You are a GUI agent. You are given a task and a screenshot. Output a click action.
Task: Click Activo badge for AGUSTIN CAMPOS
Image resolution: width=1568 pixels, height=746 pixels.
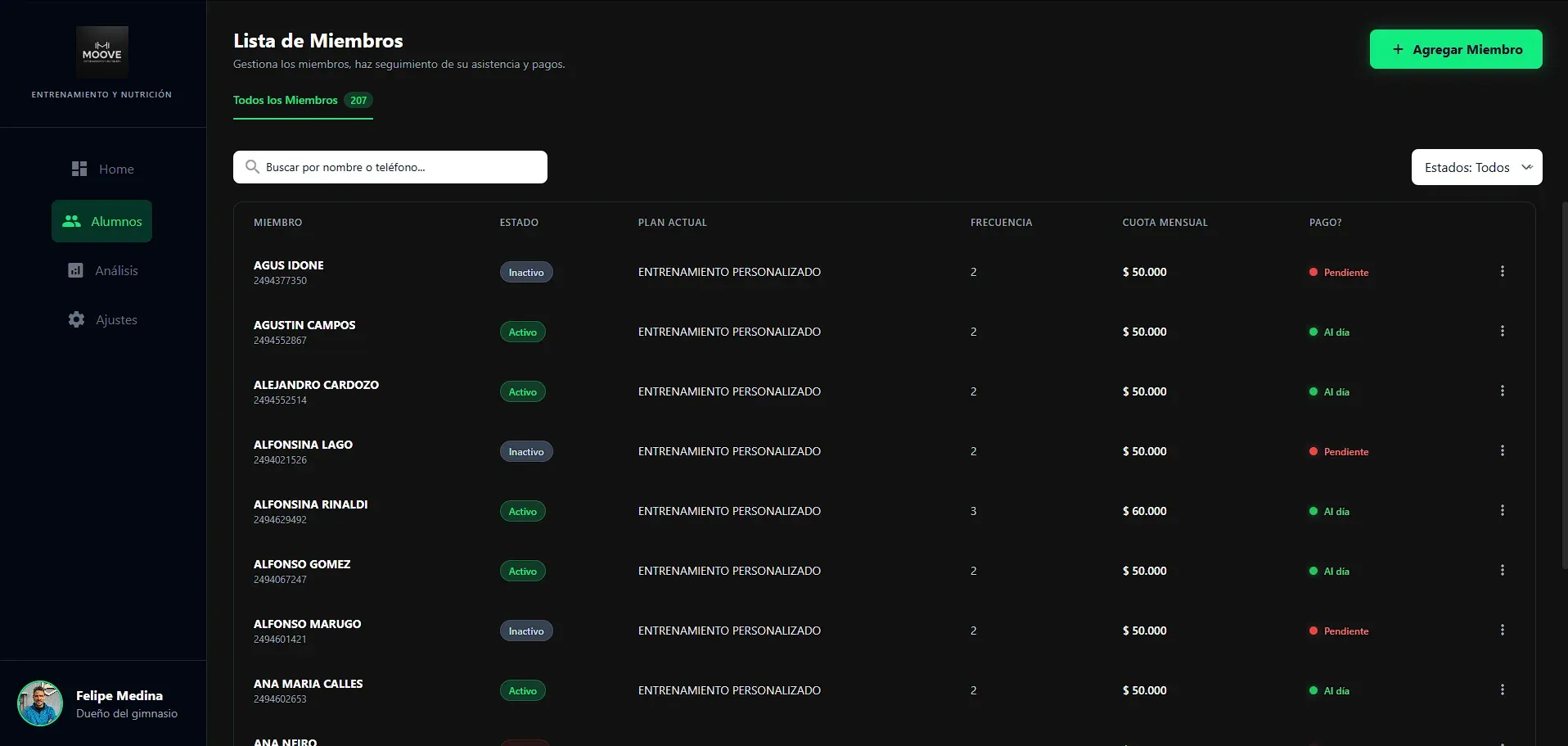(523, 332)
